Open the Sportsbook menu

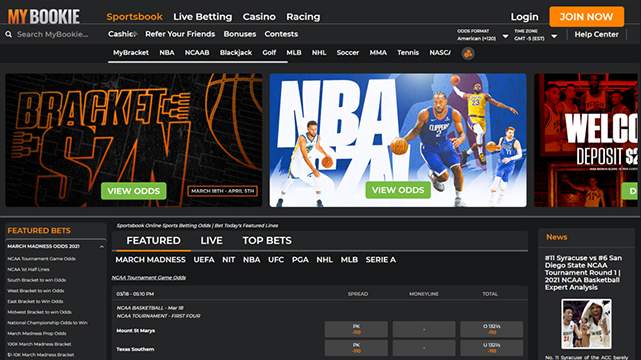click(x=134, y=17)
